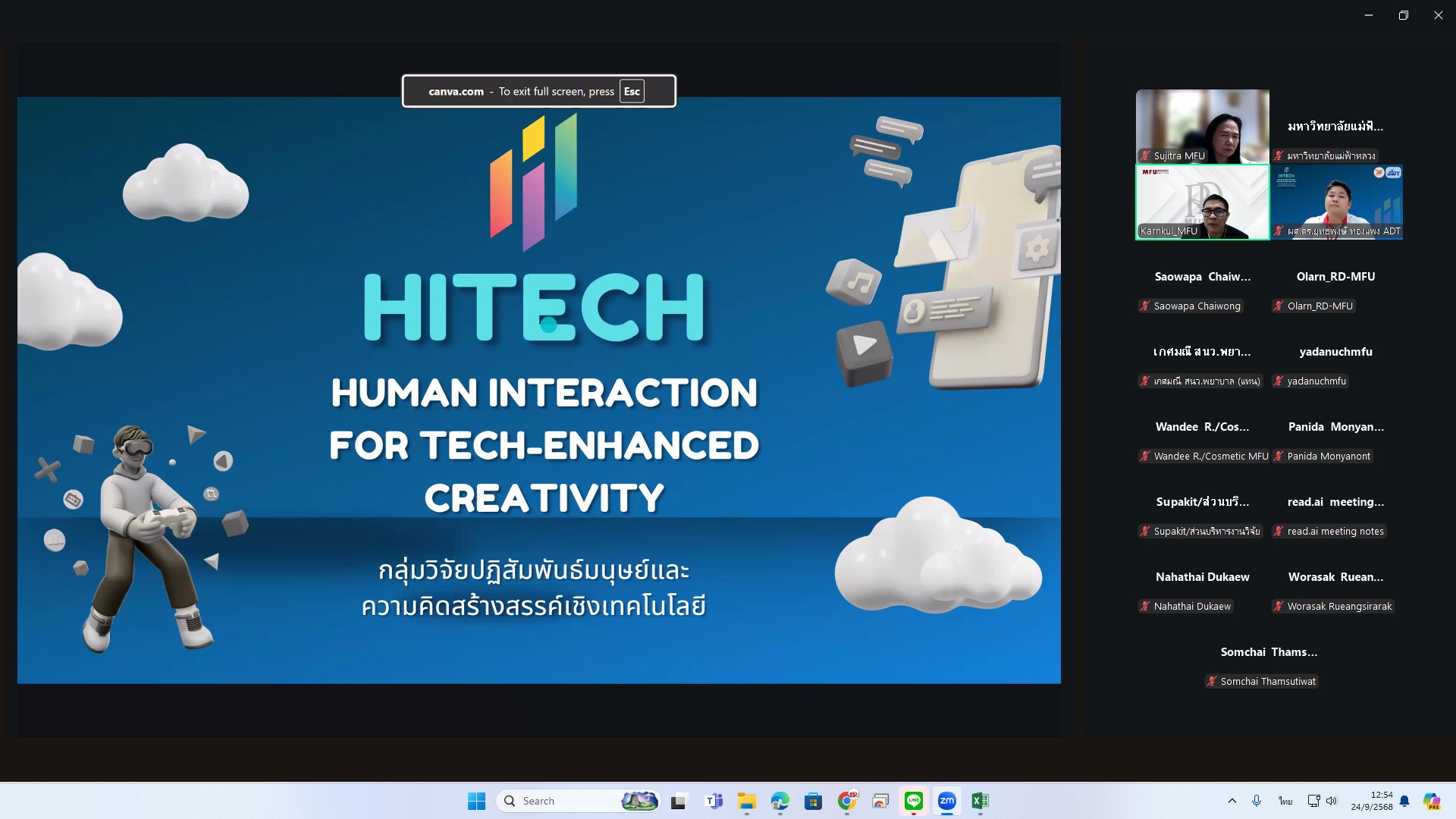Open the Microsoft Store from the taskbar
Screen dimensions: 1456x819
(x=814, y=801)
